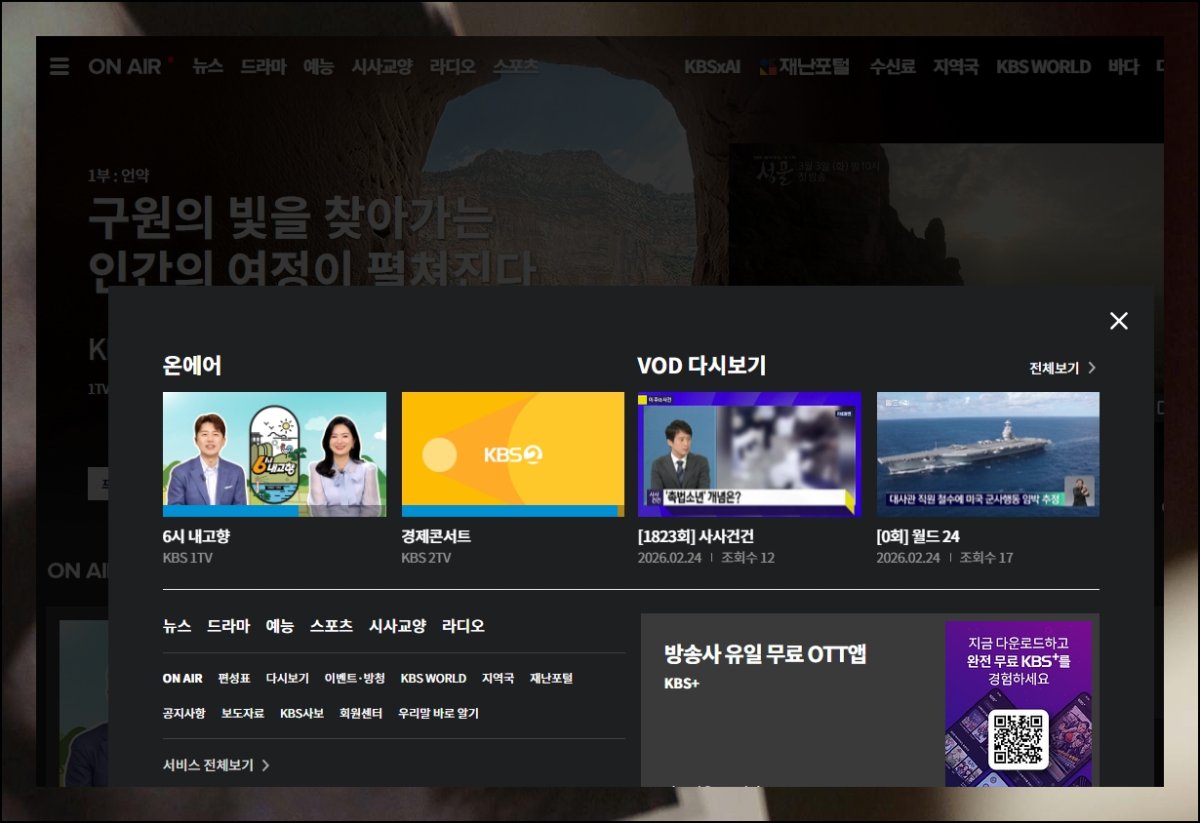Open 재난포털 in the overlay links

click(x=551, y=678)
